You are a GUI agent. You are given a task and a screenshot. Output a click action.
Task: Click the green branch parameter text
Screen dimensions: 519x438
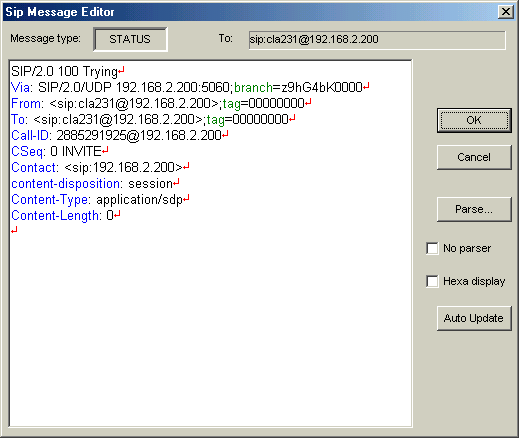pos(253,87)
